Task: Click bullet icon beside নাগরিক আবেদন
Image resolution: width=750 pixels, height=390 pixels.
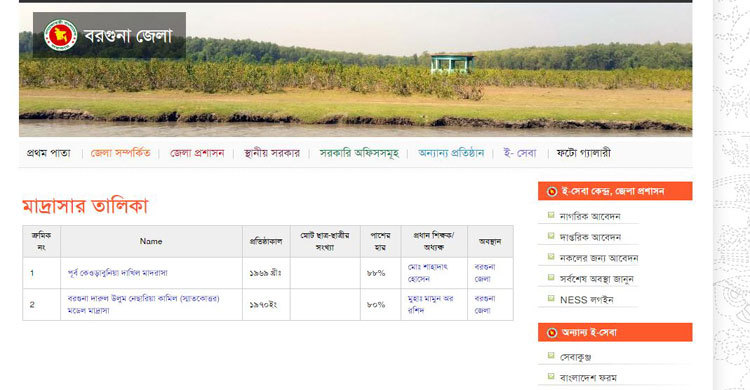Action: [x=551, y=215]
